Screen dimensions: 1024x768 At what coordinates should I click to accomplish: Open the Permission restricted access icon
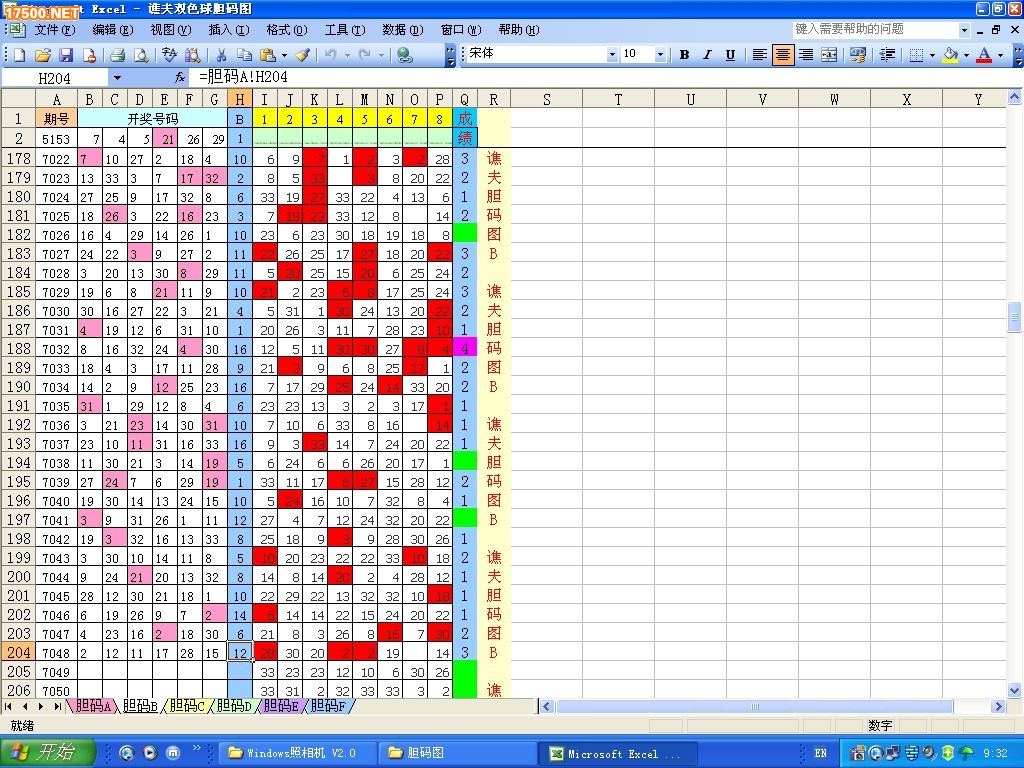89,56
